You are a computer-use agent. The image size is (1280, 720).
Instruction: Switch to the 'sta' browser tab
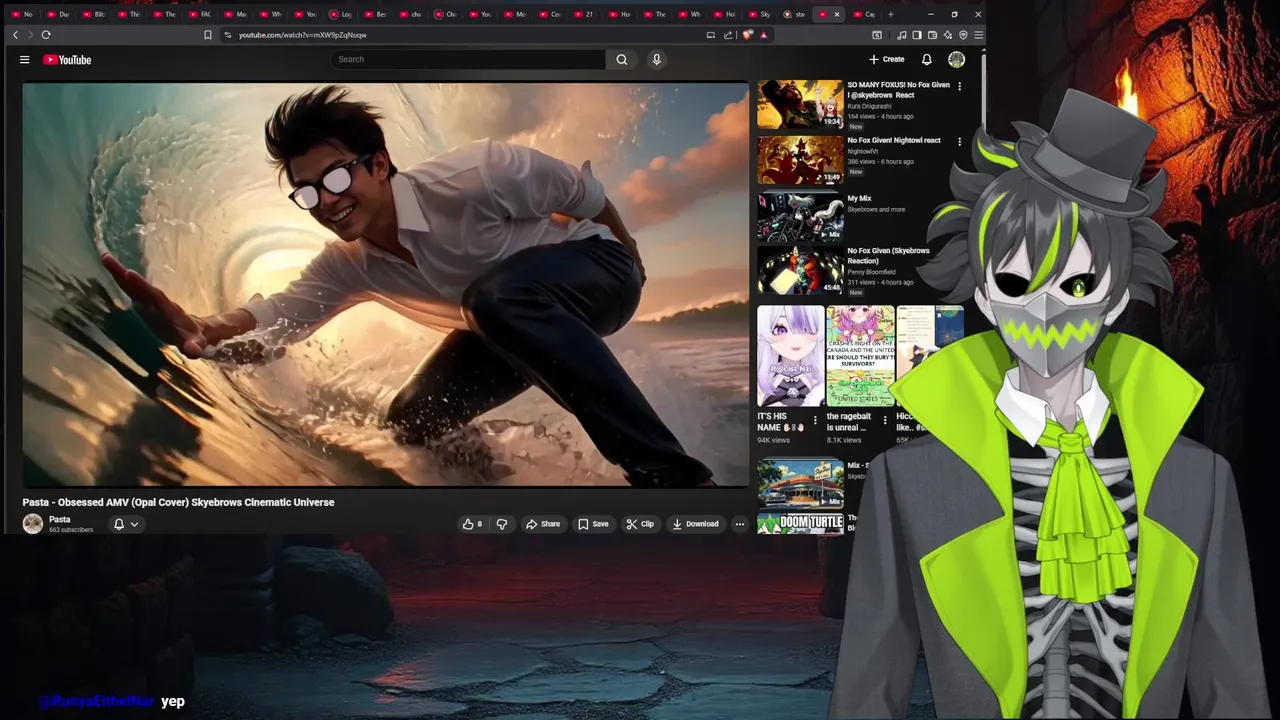point(794,14)
